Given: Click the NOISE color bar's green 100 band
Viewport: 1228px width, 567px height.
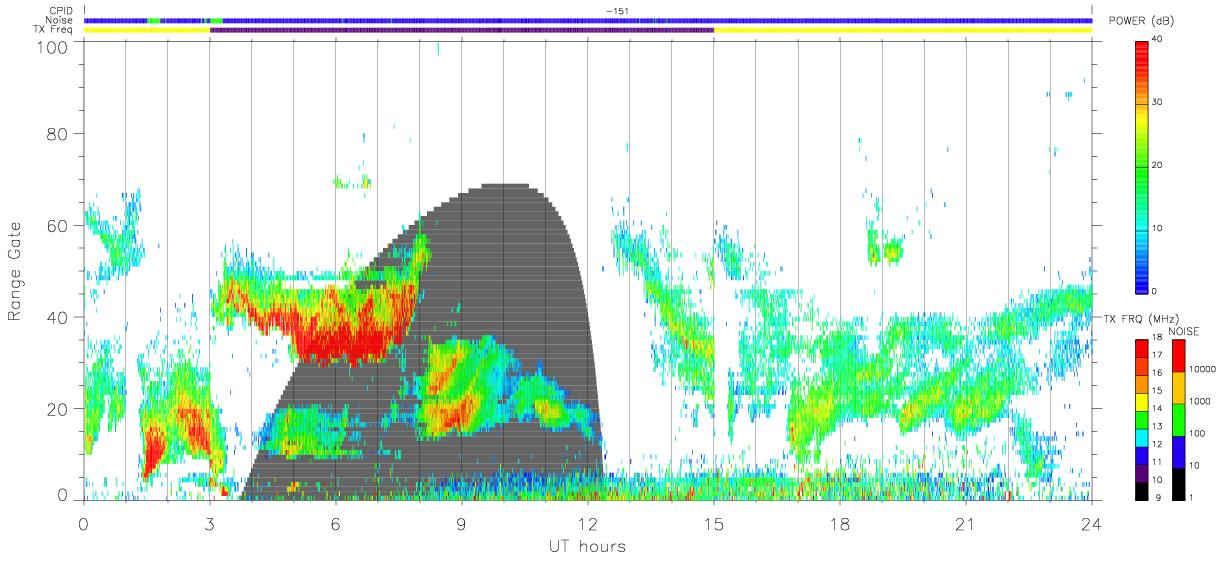Looking at the screenshot, I should pyautogui.click(x=1179, y=419).
